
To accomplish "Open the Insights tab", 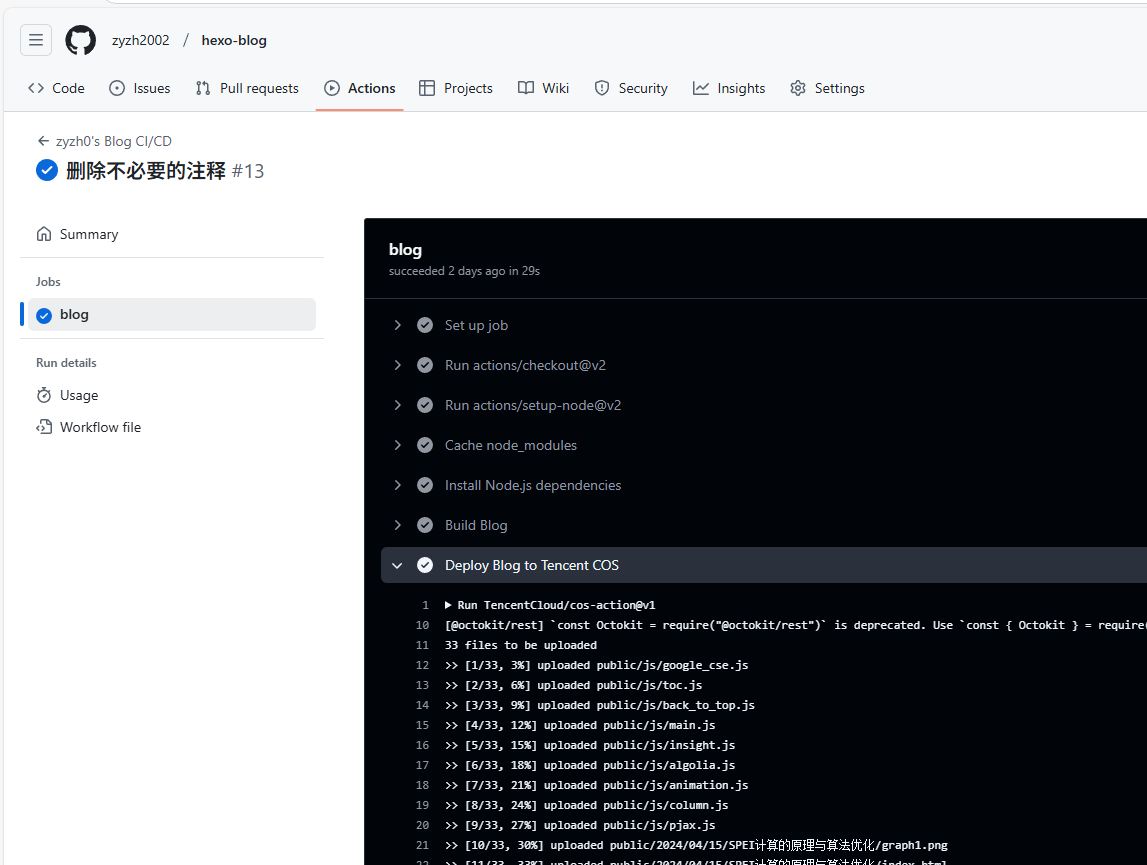I will tap(729, 88).
